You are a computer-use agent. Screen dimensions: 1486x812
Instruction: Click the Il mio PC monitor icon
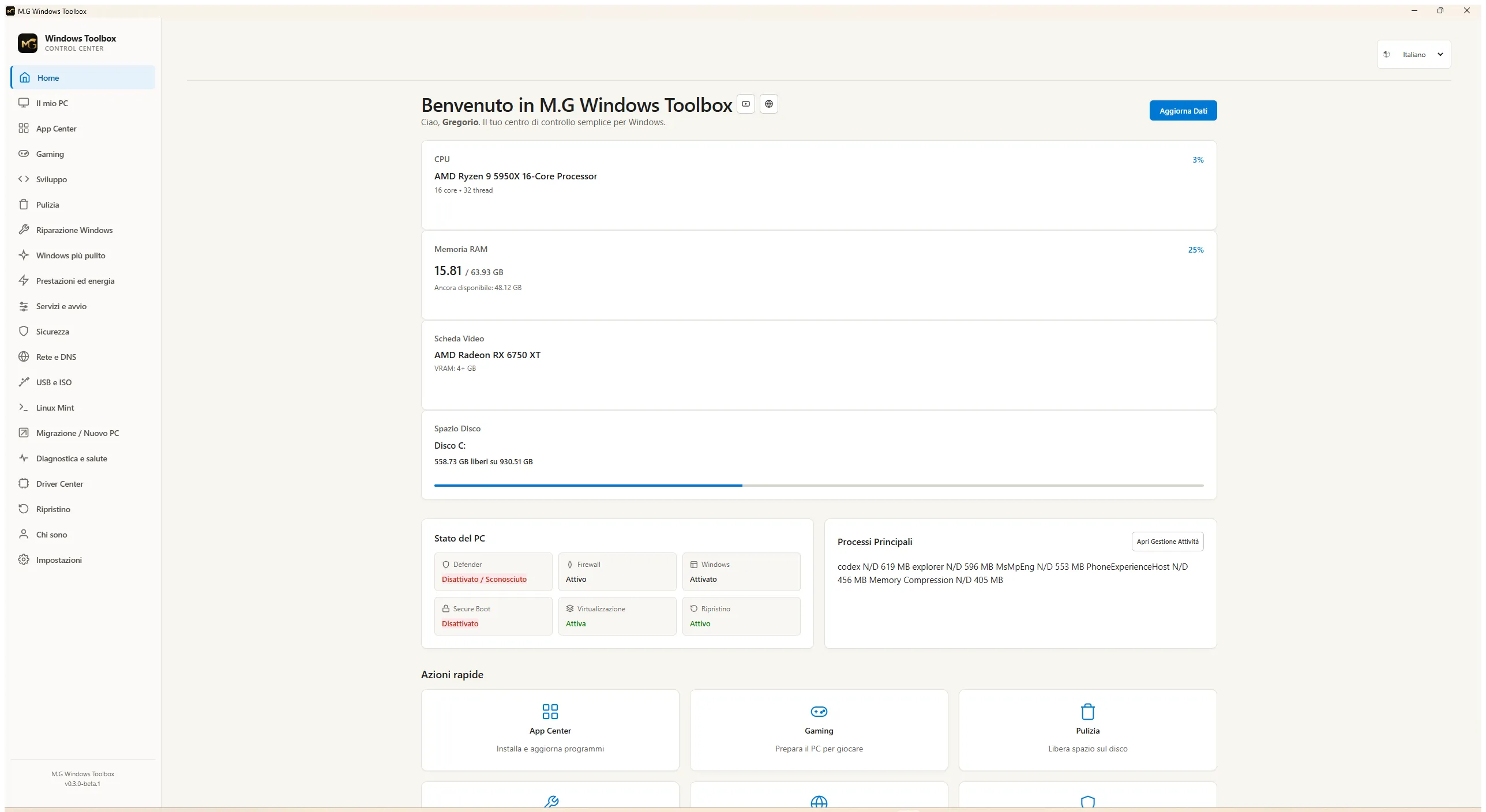coord(24,103)
